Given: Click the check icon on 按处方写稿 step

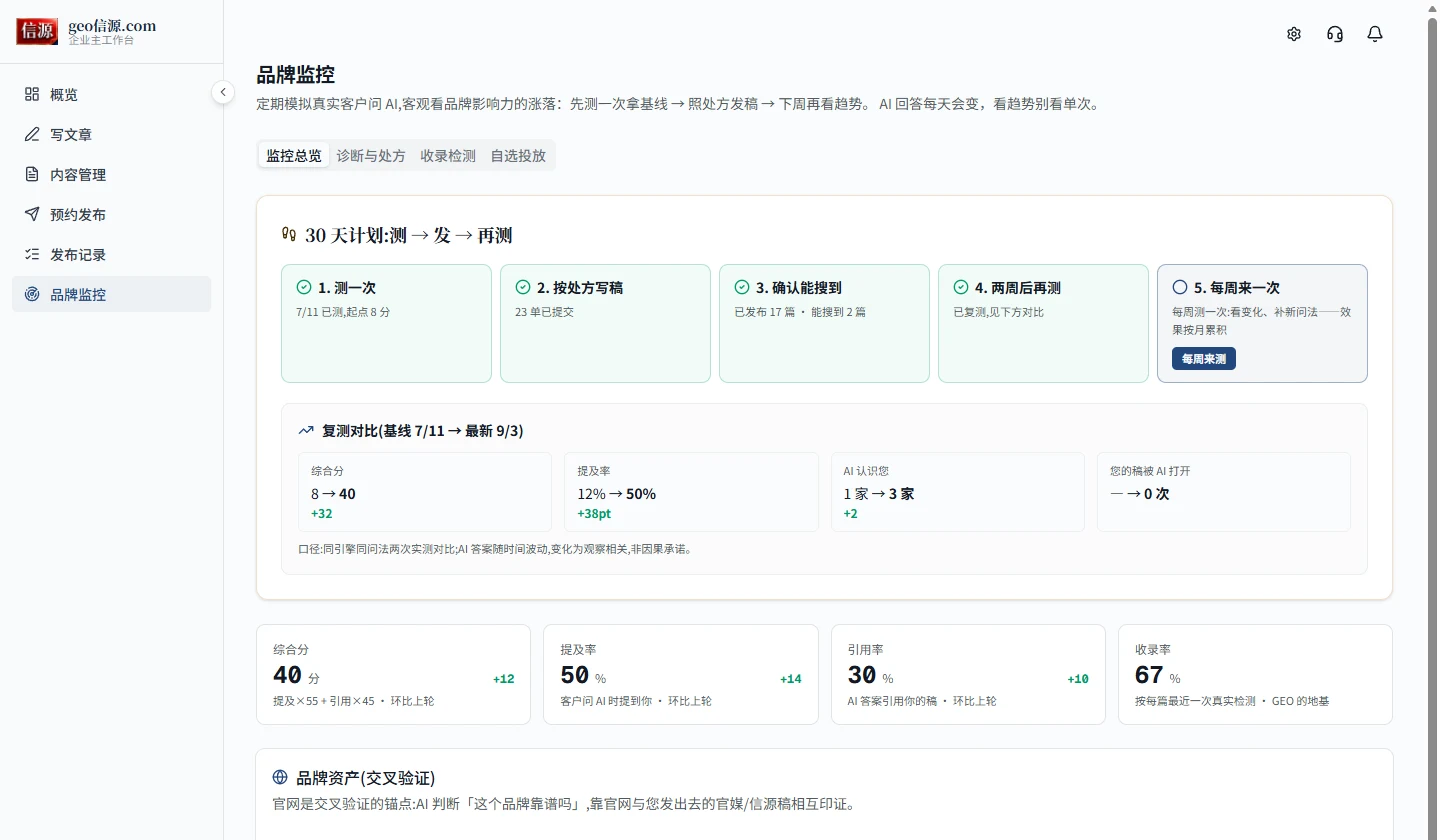Looking at the screenshot, I should click(x=523, y=287).
